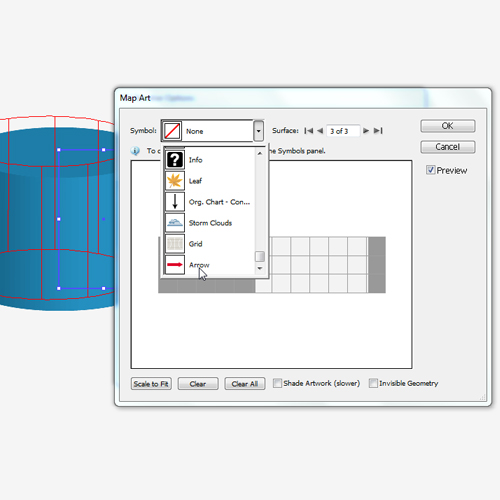Click the None symbol preview swatch
This screenshot has width=500, height=500.
coord(172,131)
